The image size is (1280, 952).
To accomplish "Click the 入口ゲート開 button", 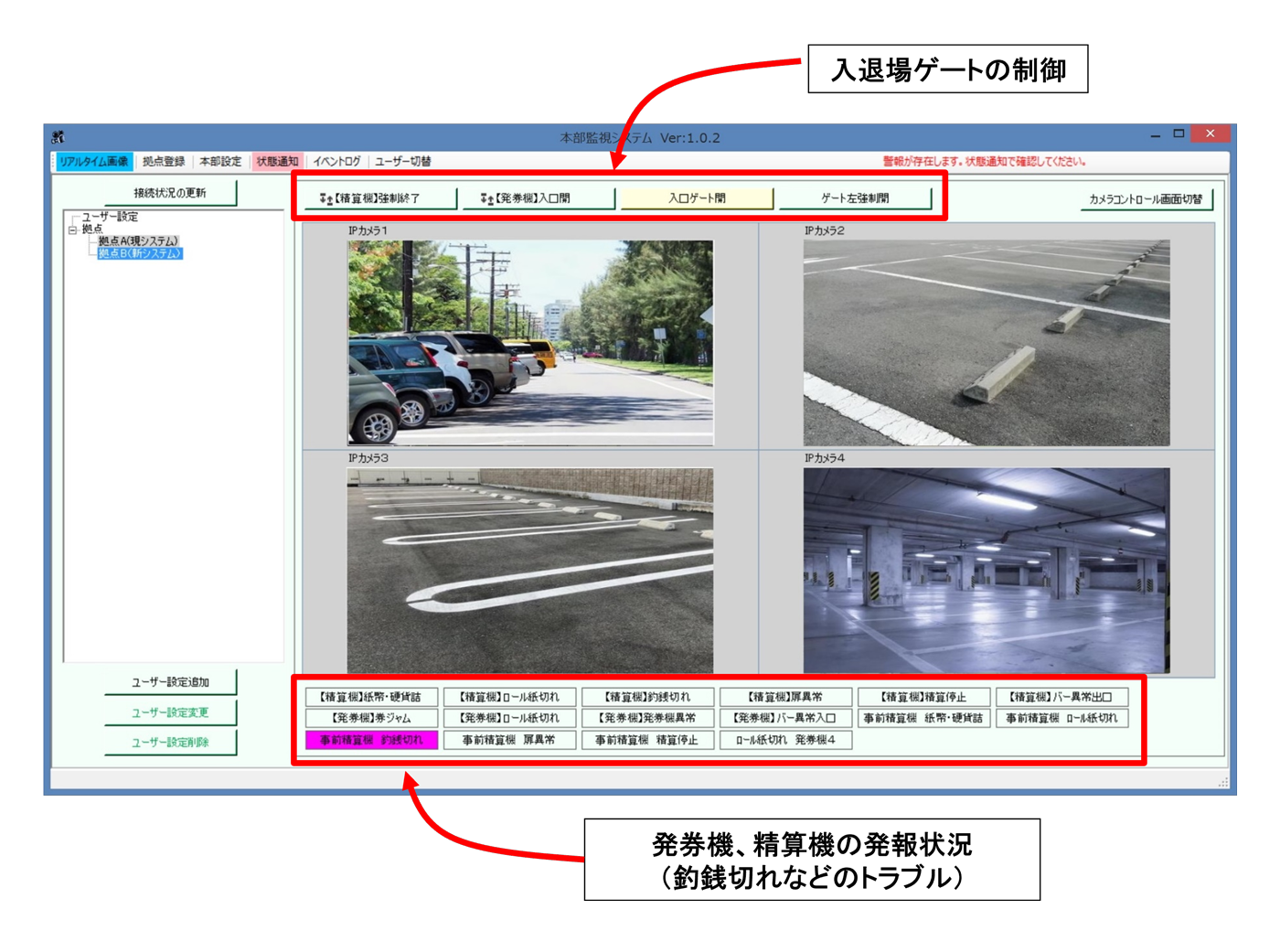I will 697,198.
